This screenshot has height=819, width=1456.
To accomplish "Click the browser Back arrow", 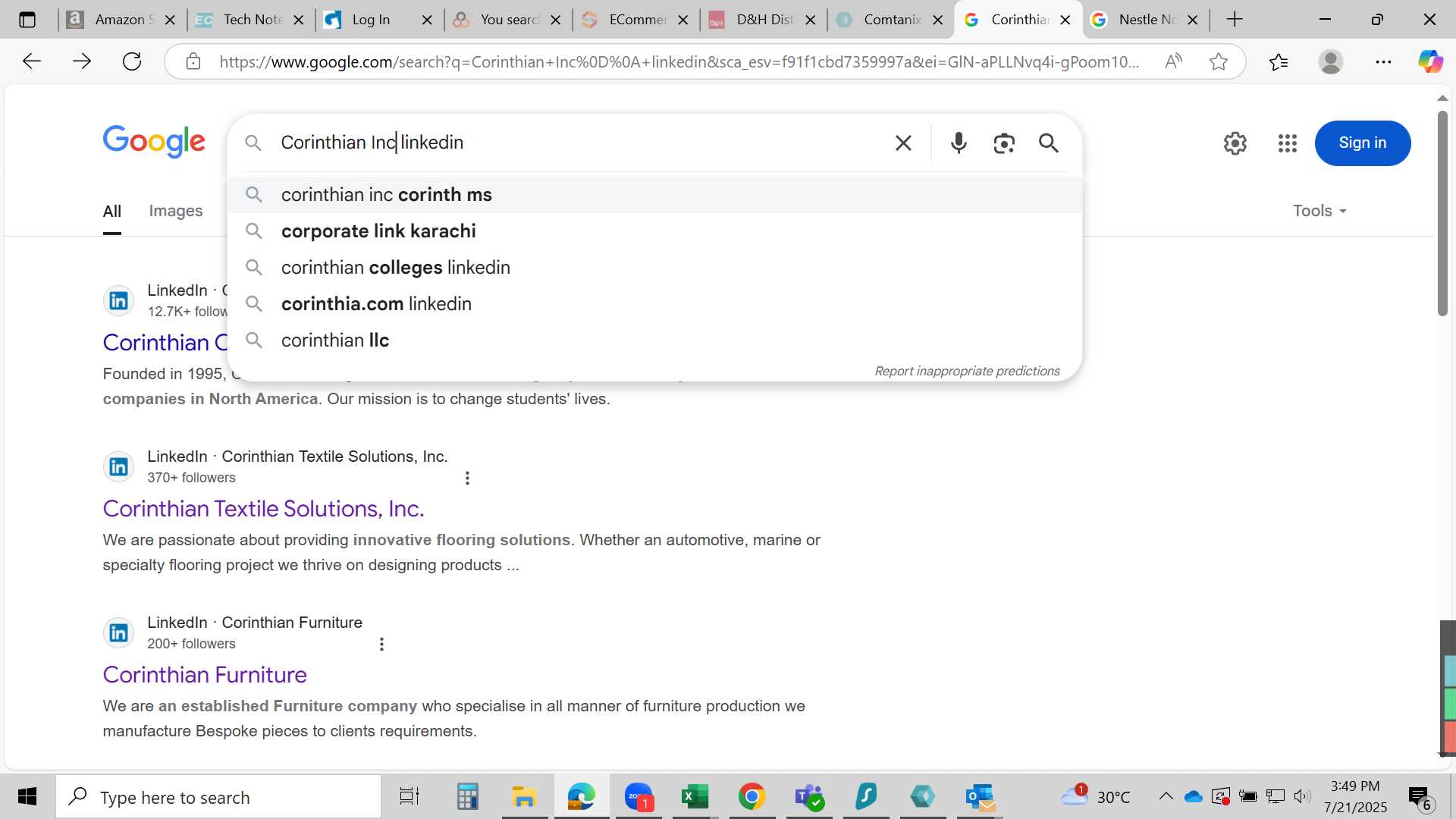I will (31, 61).
